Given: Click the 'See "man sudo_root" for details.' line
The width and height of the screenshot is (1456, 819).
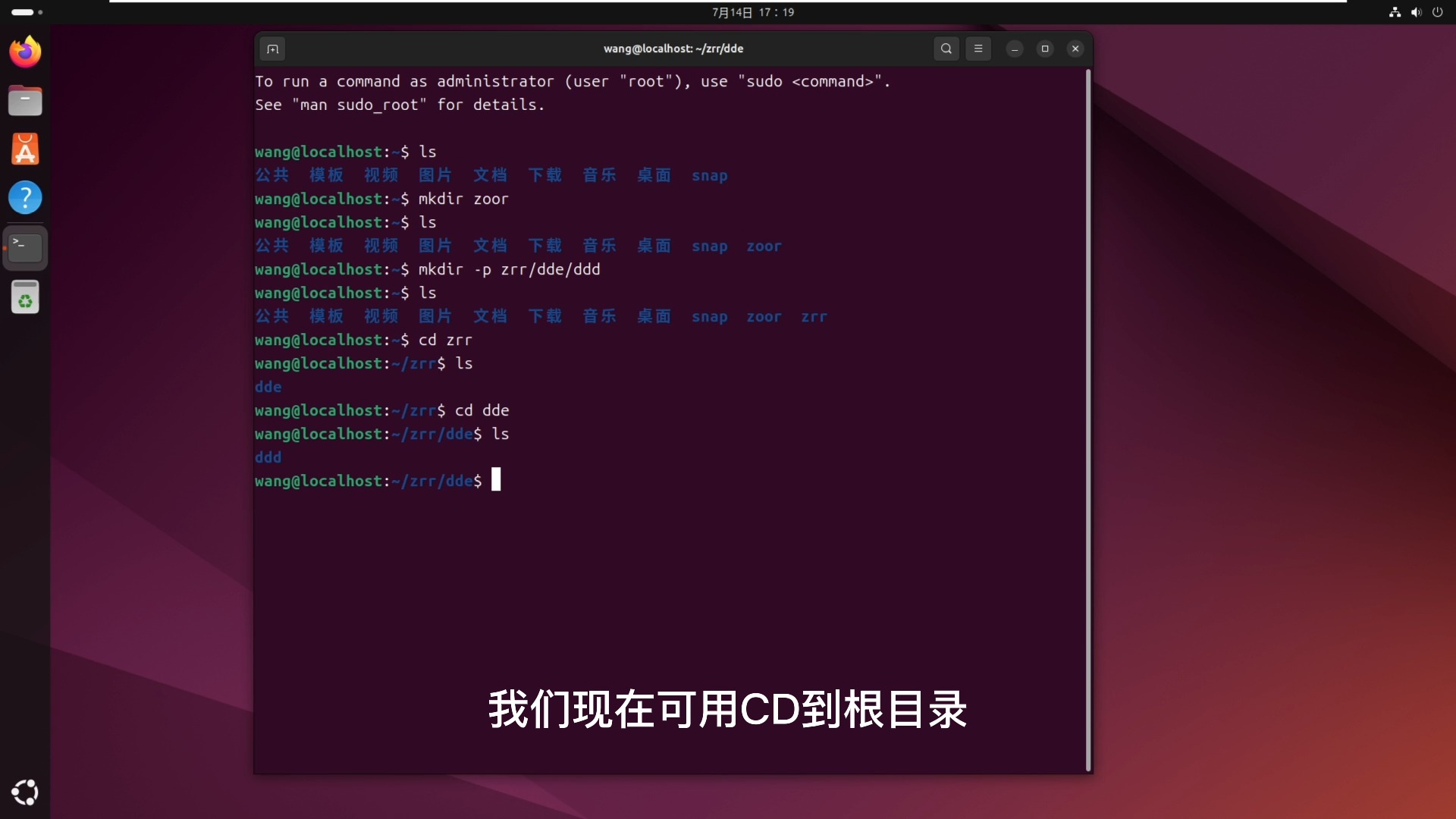Looking at the screenshot, I should click(x=400, y=105).
